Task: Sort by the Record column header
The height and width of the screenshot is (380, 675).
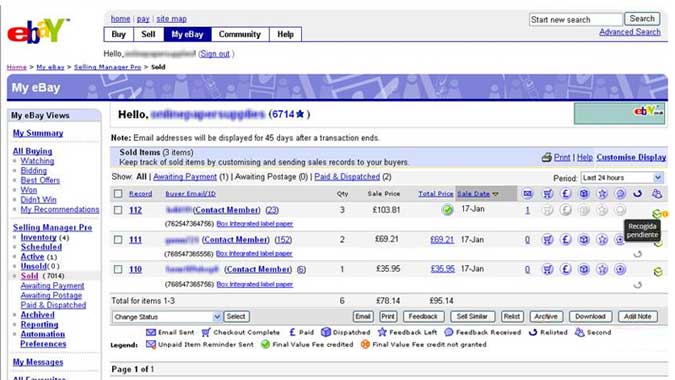Action: click(141, 194)
